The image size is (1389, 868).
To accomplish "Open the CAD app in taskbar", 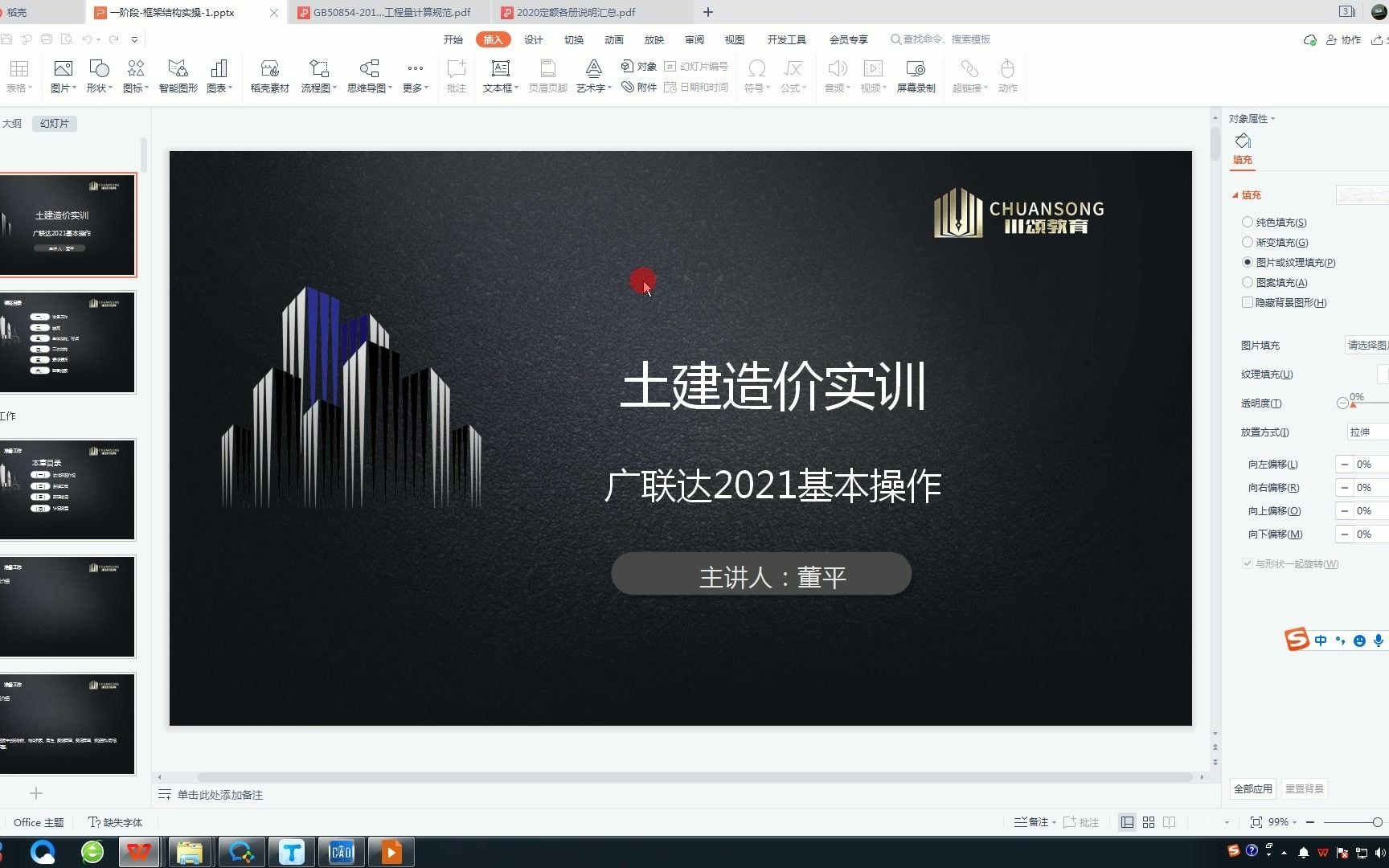I will (342, 852).
